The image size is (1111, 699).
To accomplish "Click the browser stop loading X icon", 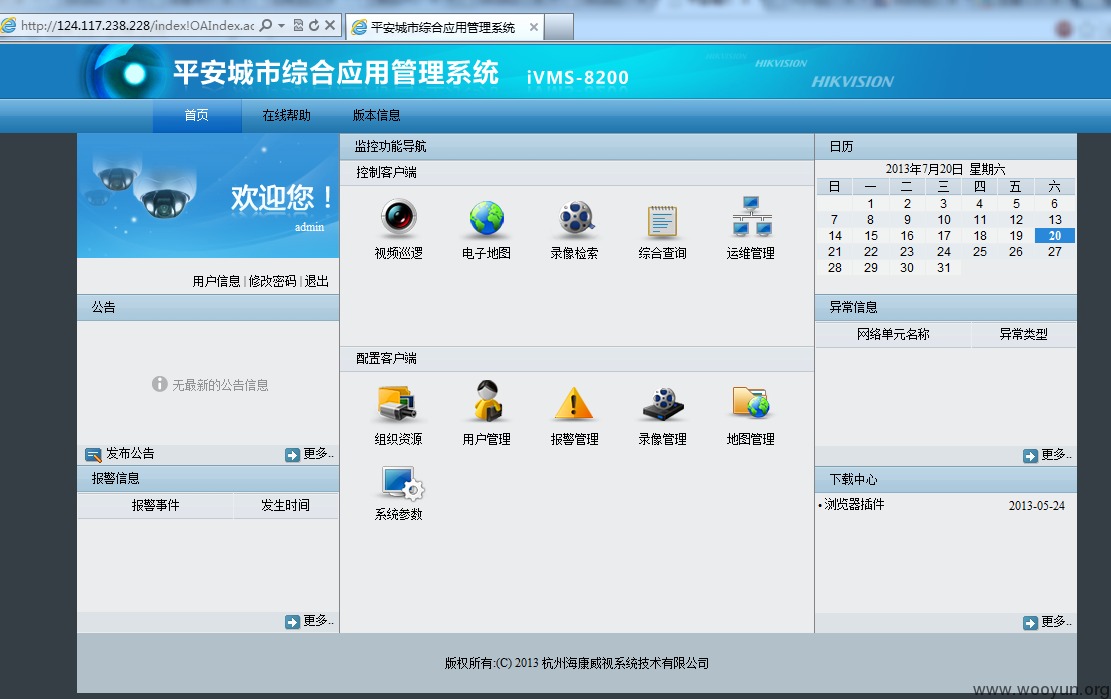I will coord(329,25).
